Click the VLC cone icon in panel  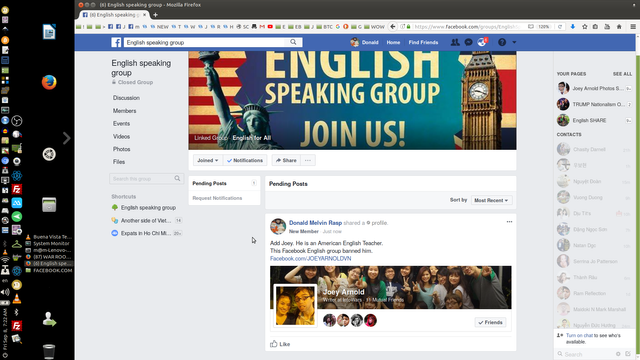point(17,299)
